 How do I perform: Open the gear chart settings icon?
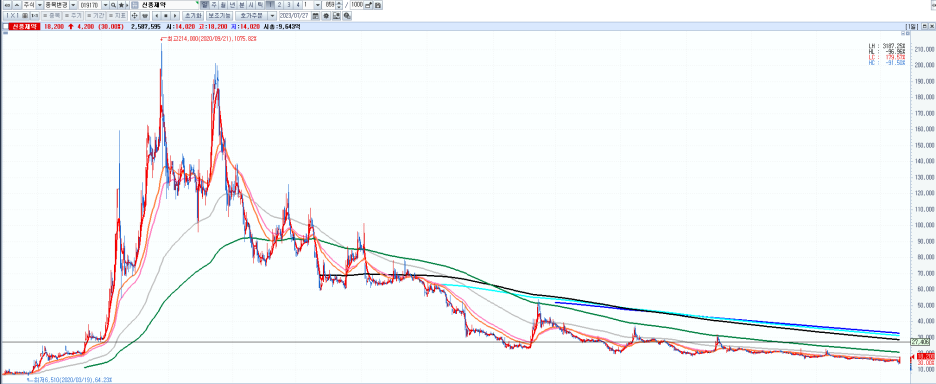click(x=326, y=16)
